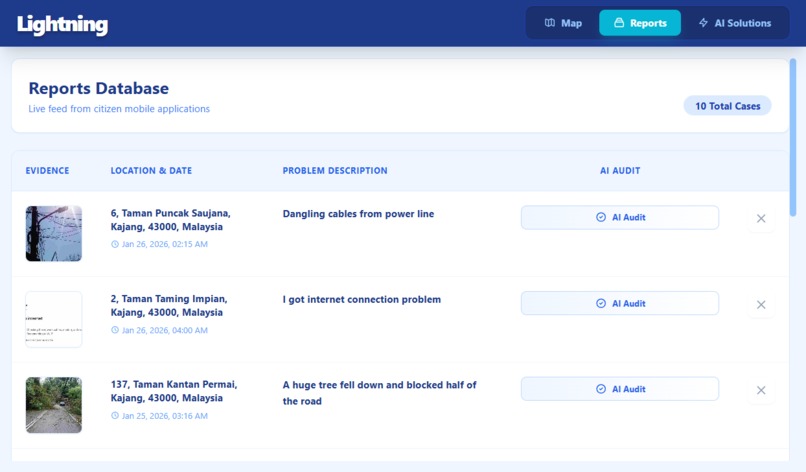Screen dimensions: 806x472
Task: Click the PROBLEM DESCRIPTION column header
Action: tap(335, 171)
